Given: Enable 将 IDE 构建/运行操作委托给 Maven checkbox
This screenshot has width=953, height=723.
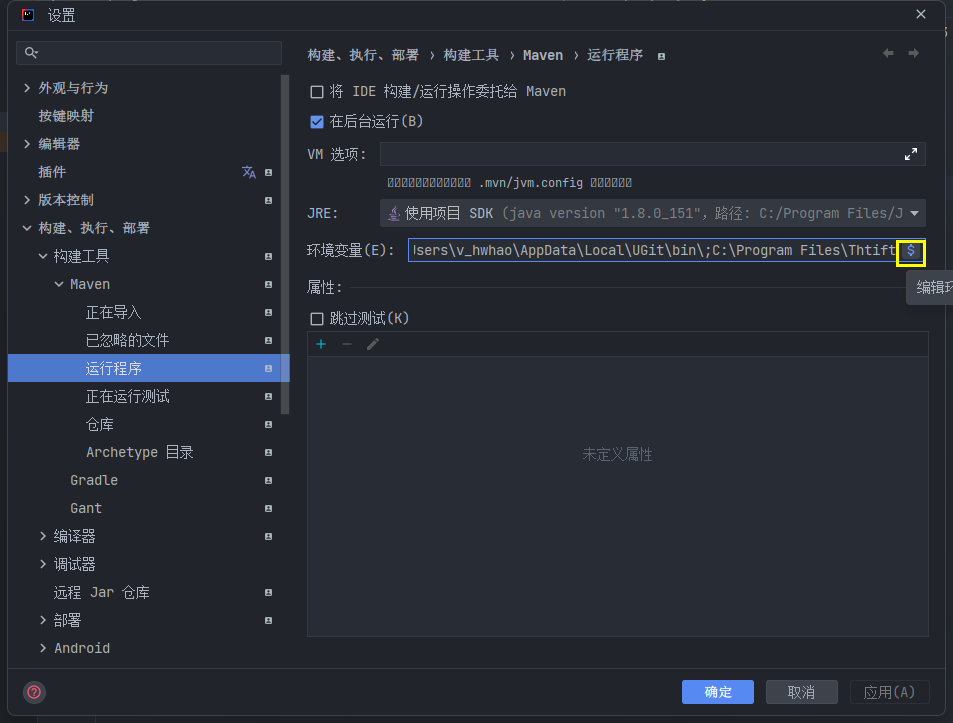Looking at the screenshot, I should tap(317, 92).
